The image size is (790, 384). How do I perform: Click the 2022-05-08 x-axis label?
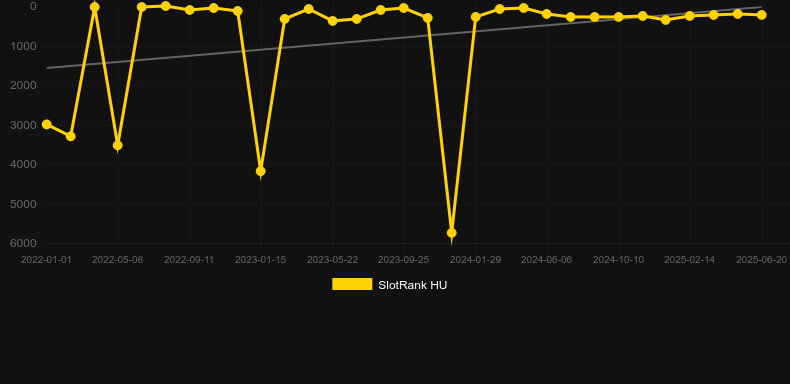[x=117, y=260]
